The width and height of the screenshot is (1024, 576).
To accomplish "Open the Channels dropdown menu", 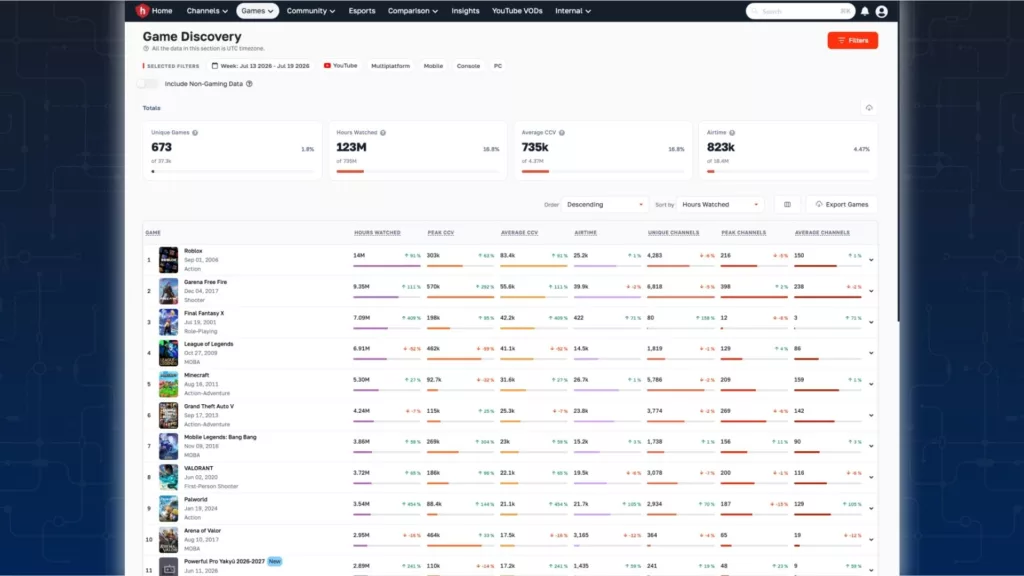I will pyautogui.click(x=206, y=11).
